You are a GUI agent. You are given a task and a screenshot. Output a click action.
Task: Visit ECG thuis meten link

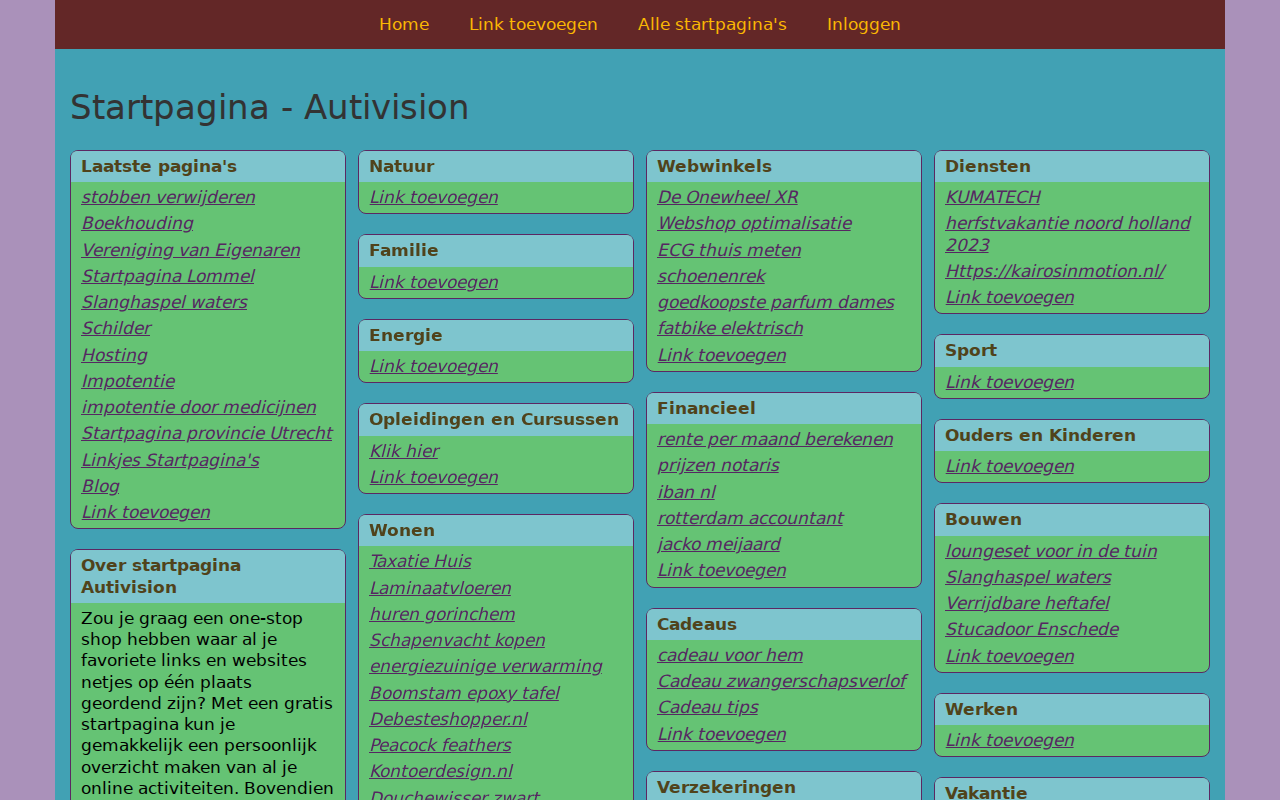pyautogui.click(x=729, y=250)
